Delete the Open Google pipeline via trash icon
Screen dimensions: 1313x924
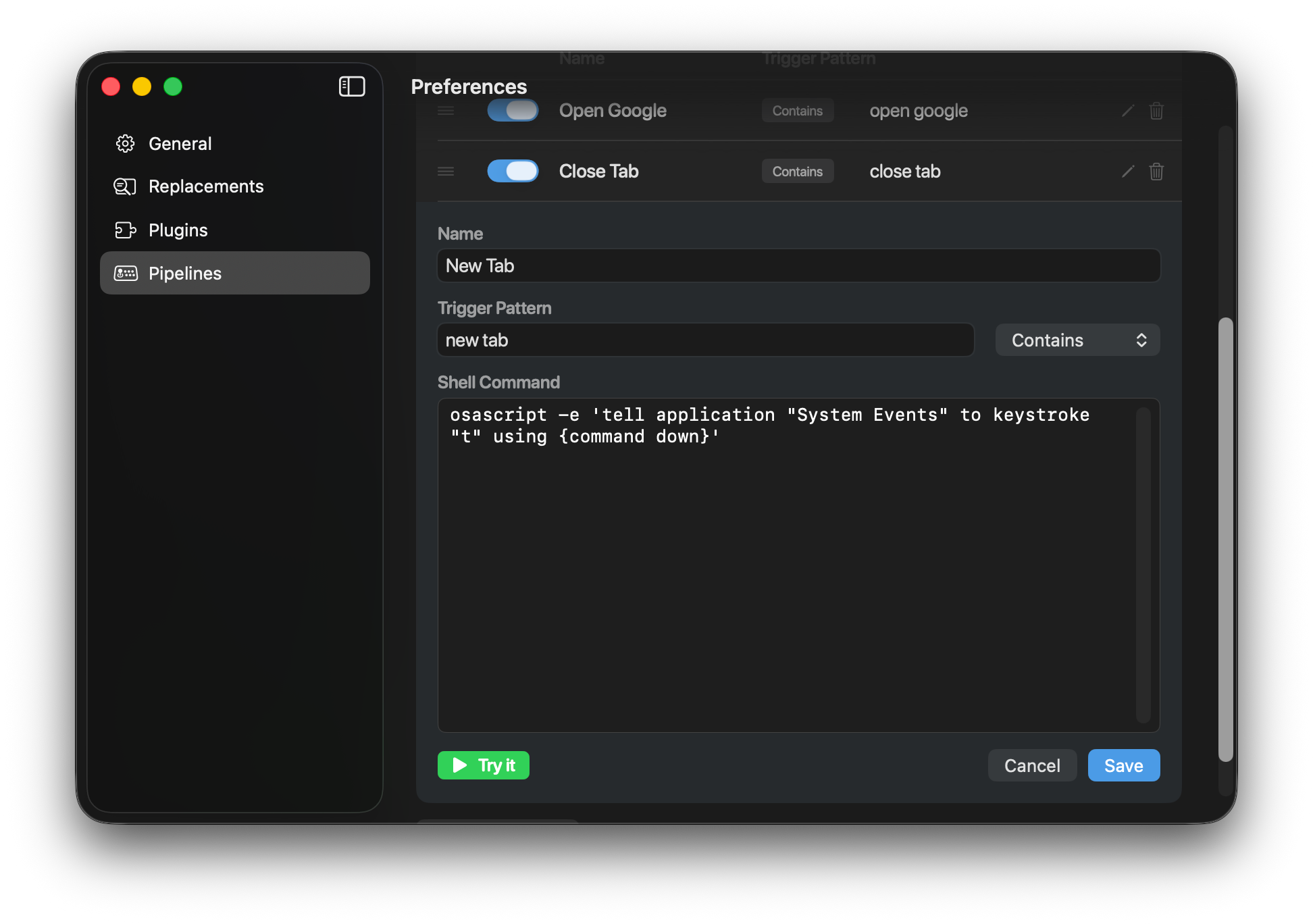1156,111
